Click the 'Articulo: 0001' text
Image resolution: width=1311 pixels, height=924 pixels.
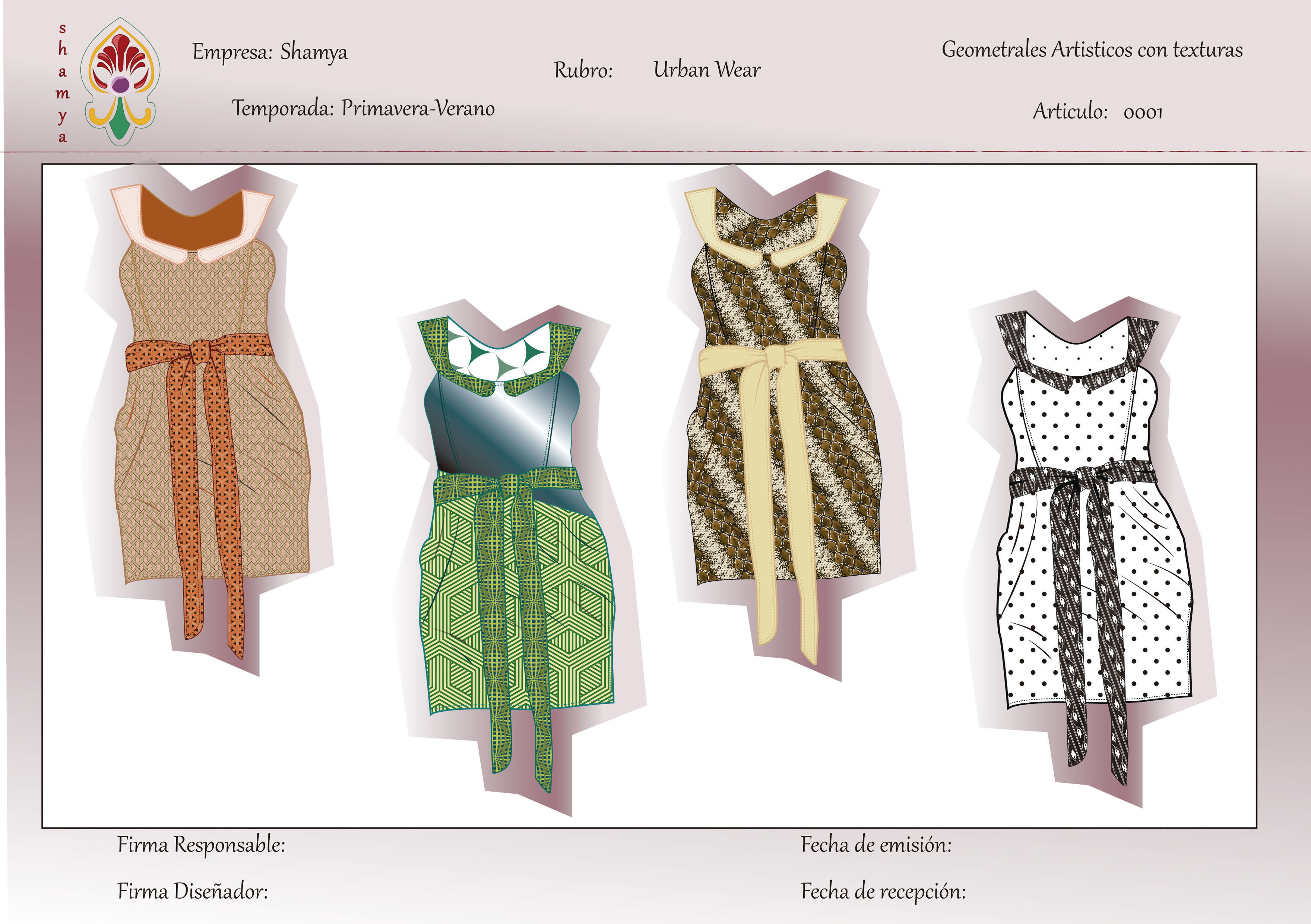click(x=1098, y=111)
